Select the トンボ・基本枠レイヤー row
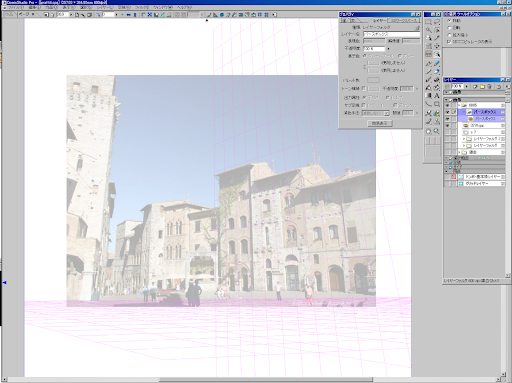Screen dimensions: 512x383 (481, 177)
